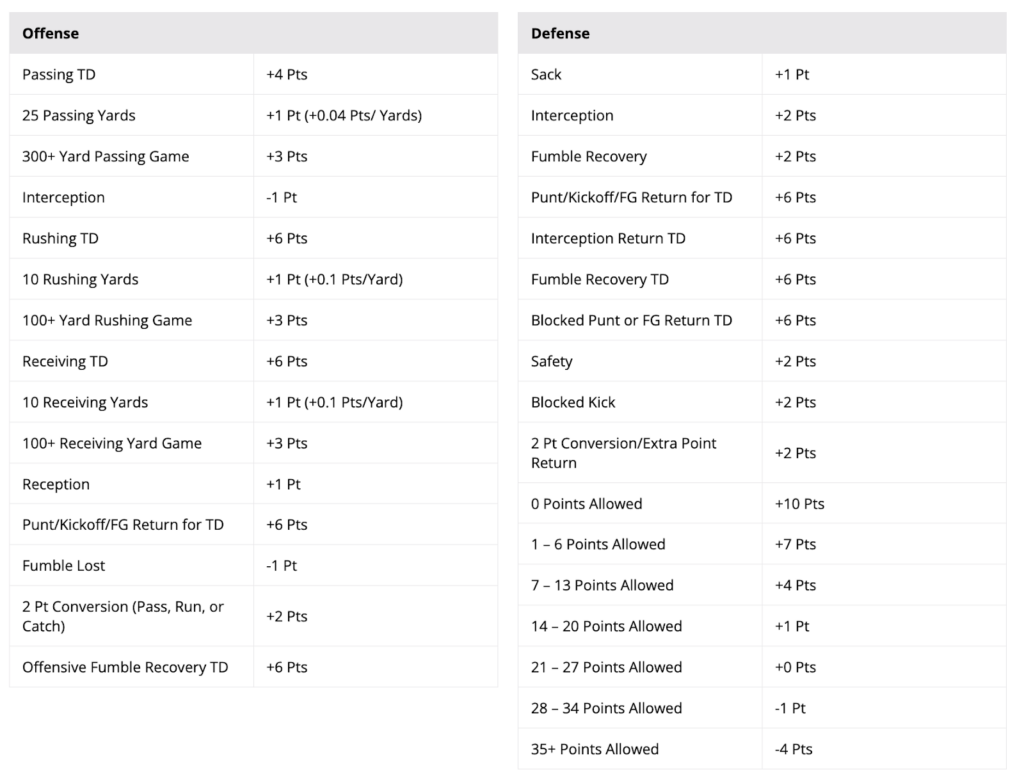Click Offensive Fumble Recovery TD cell
Screen dimensions: 1024x778
[125, 667]
